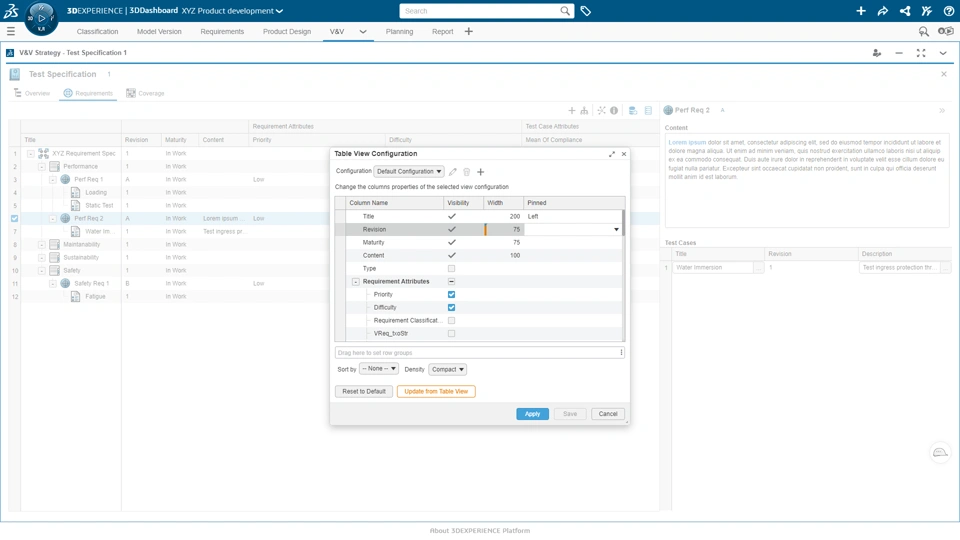The image size is (960, 540).
Task: Enable visibility for Type column
Action: pos(451,268)
